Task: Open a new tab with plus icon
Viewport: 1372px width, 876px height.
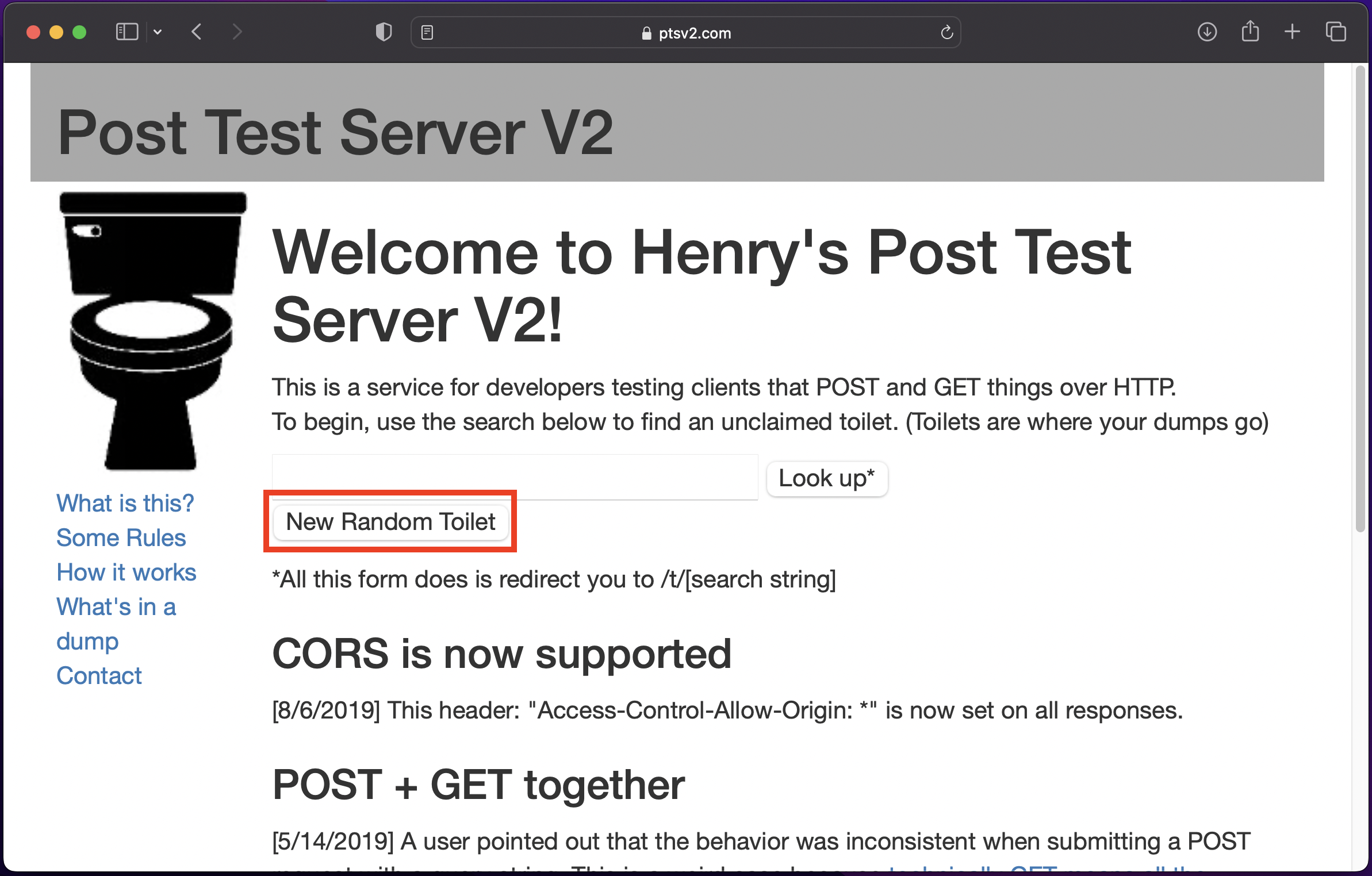Action: 1292,32
